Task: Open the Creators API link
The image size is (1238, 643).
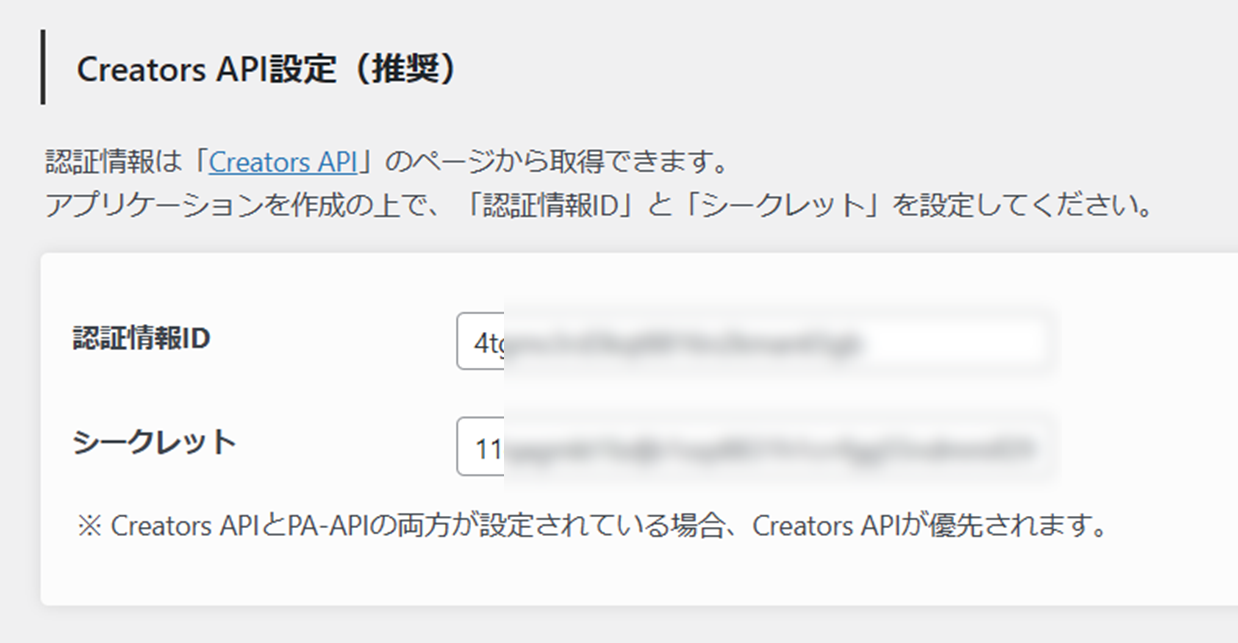Action: coord(283,161)
